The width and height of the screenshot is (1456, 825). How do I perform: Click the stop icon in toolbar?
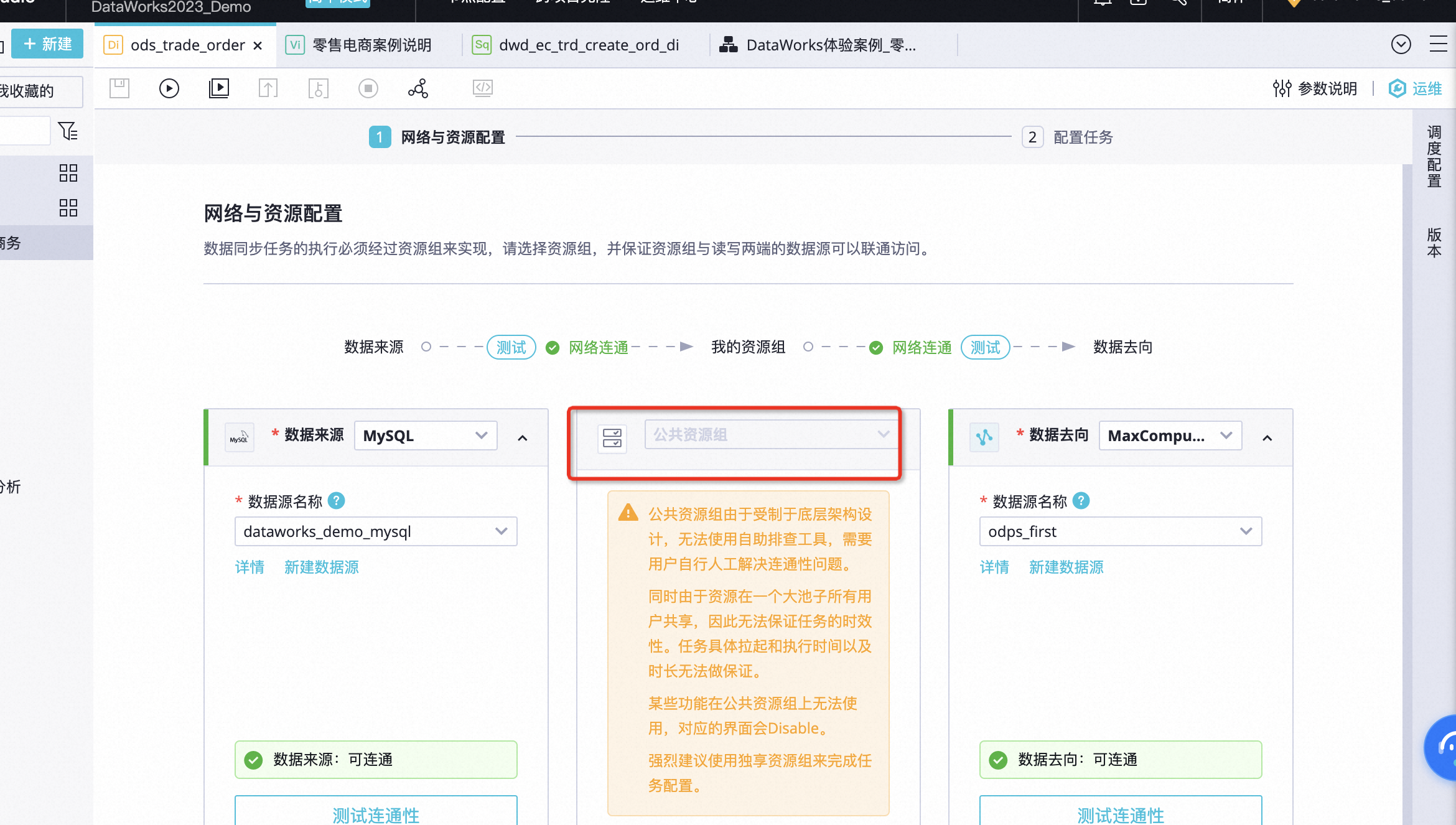pyautogui.click(x=368, y=88)
